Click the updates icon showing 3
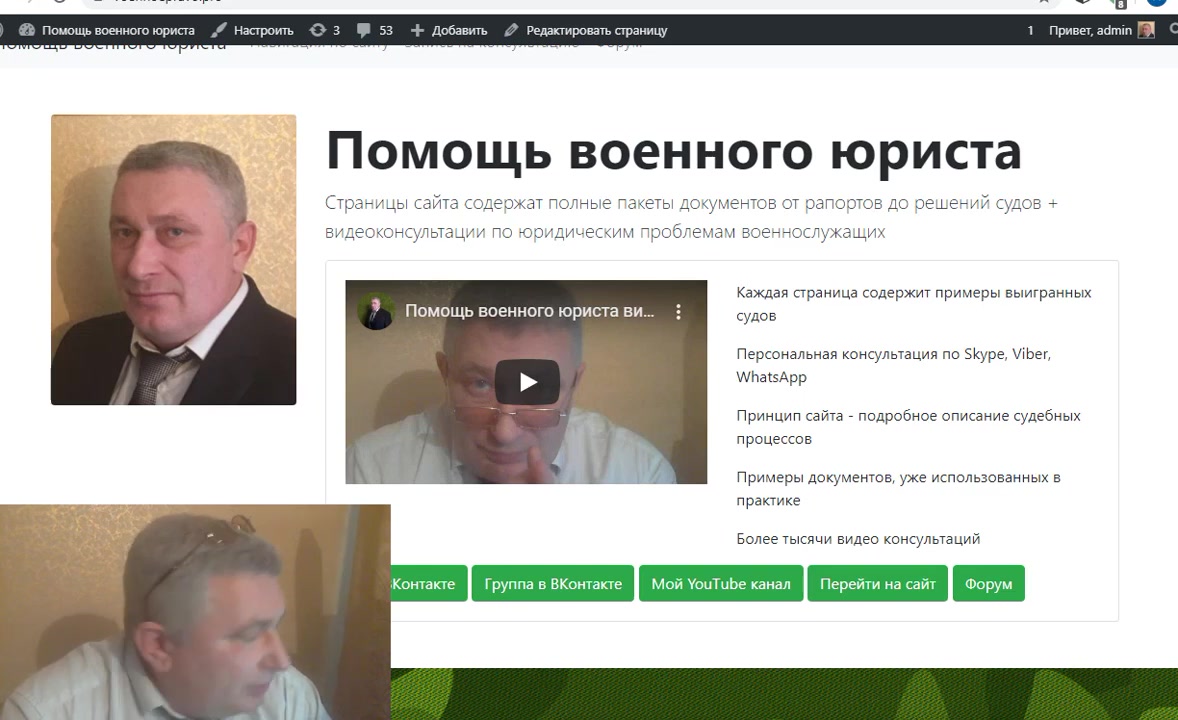The height and width of the screenshot is (720, 1178). pos(318,30)
